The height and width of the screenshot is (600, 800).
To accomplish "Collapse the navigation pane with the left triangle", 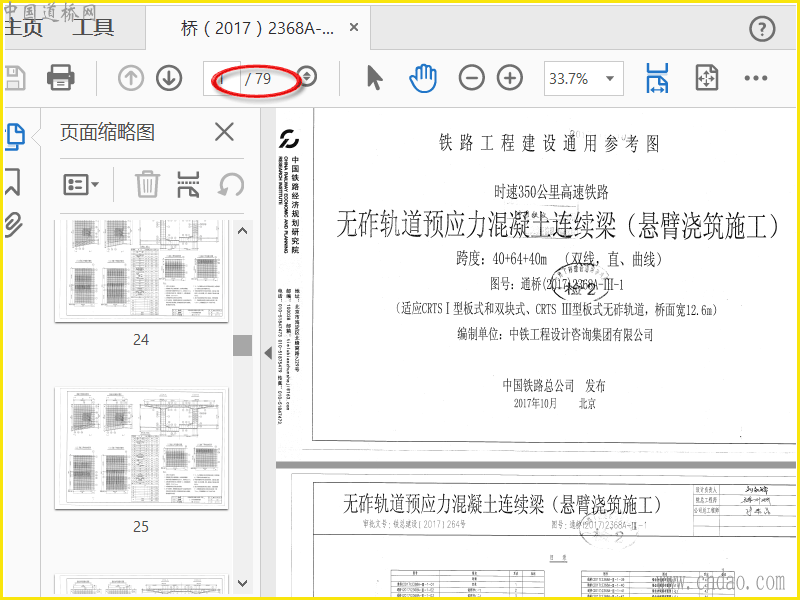I will click(268, 353).
